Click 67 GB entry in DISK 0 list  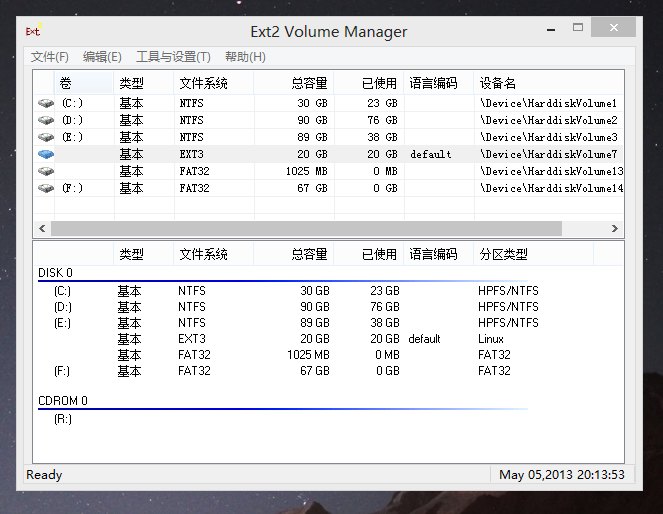[x=315, y=371]
